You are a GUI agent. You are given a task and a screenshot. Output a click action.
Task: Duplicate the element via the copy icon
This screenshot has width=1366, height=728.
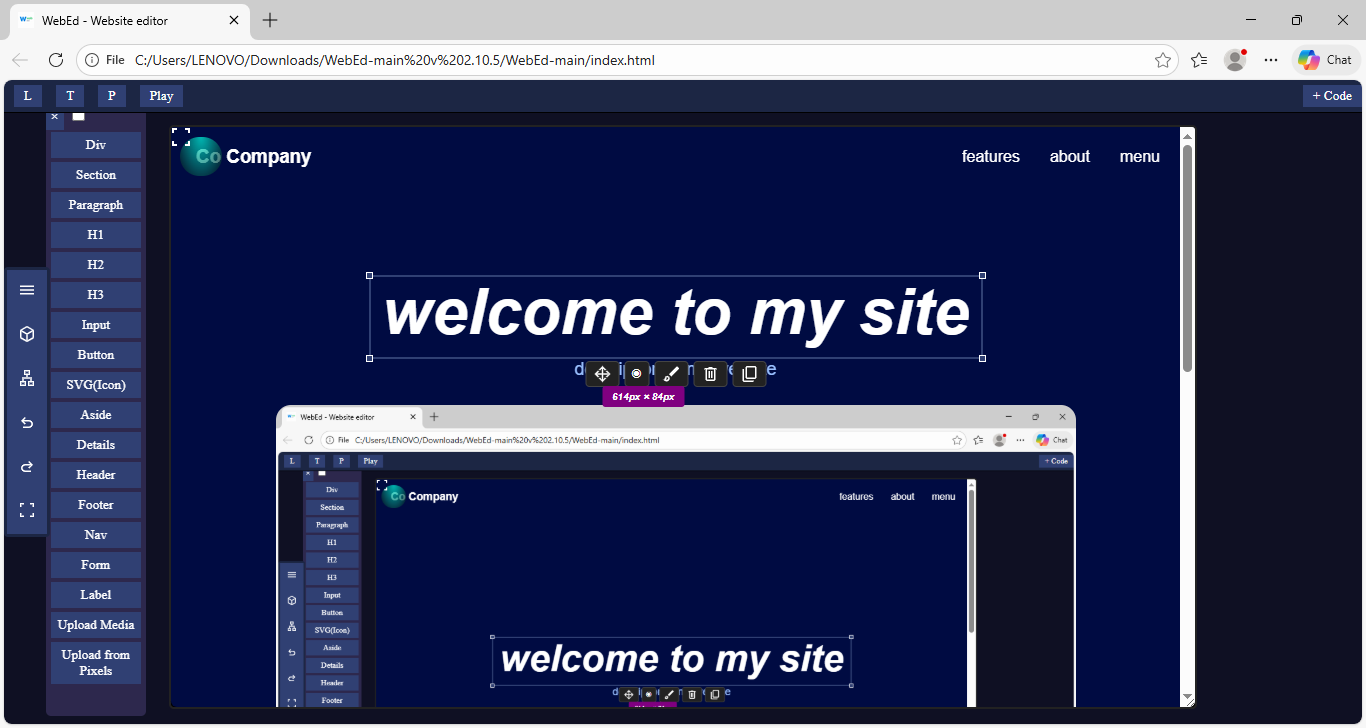pyautogui.click(x=749, y=373)
